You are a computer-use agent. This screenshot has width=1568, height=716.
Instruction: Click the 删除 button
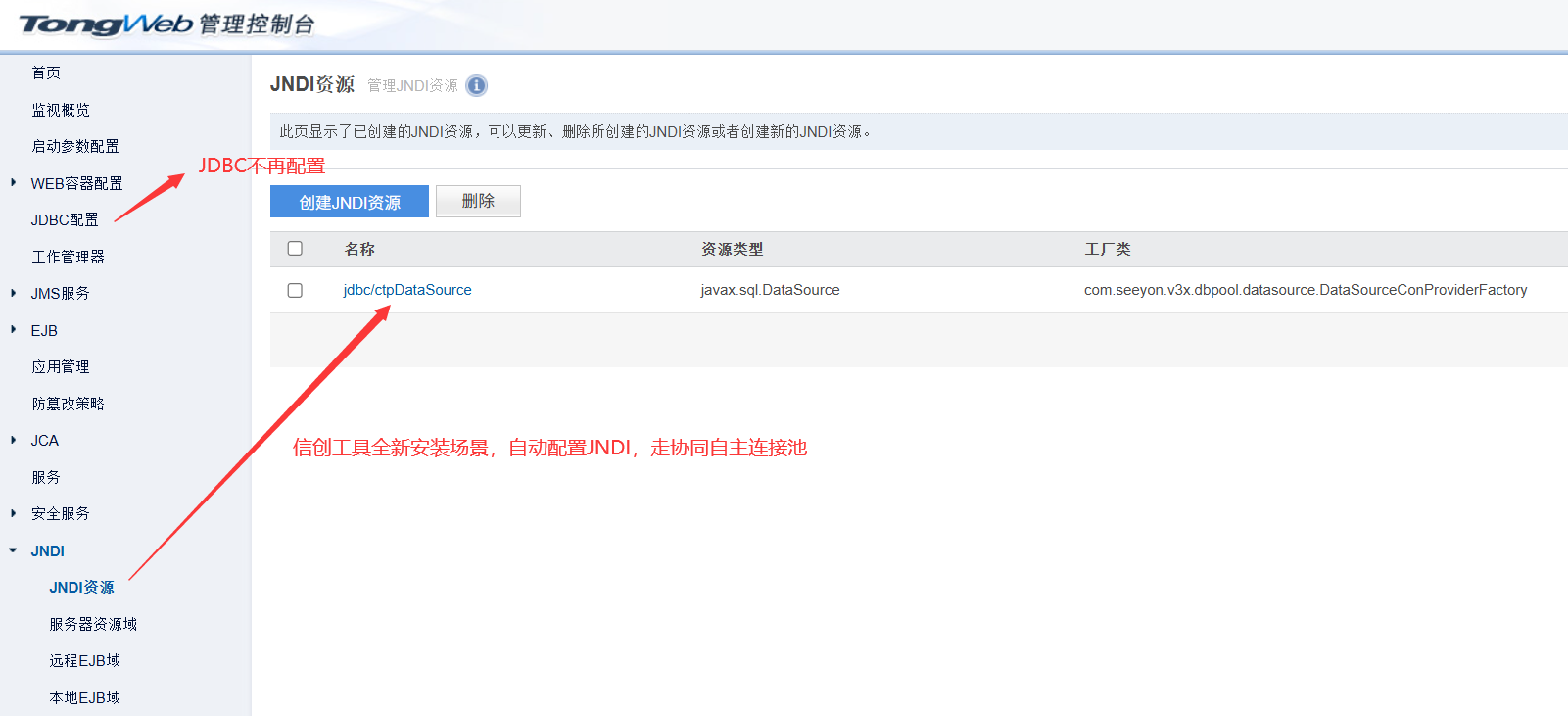[478, 201]
